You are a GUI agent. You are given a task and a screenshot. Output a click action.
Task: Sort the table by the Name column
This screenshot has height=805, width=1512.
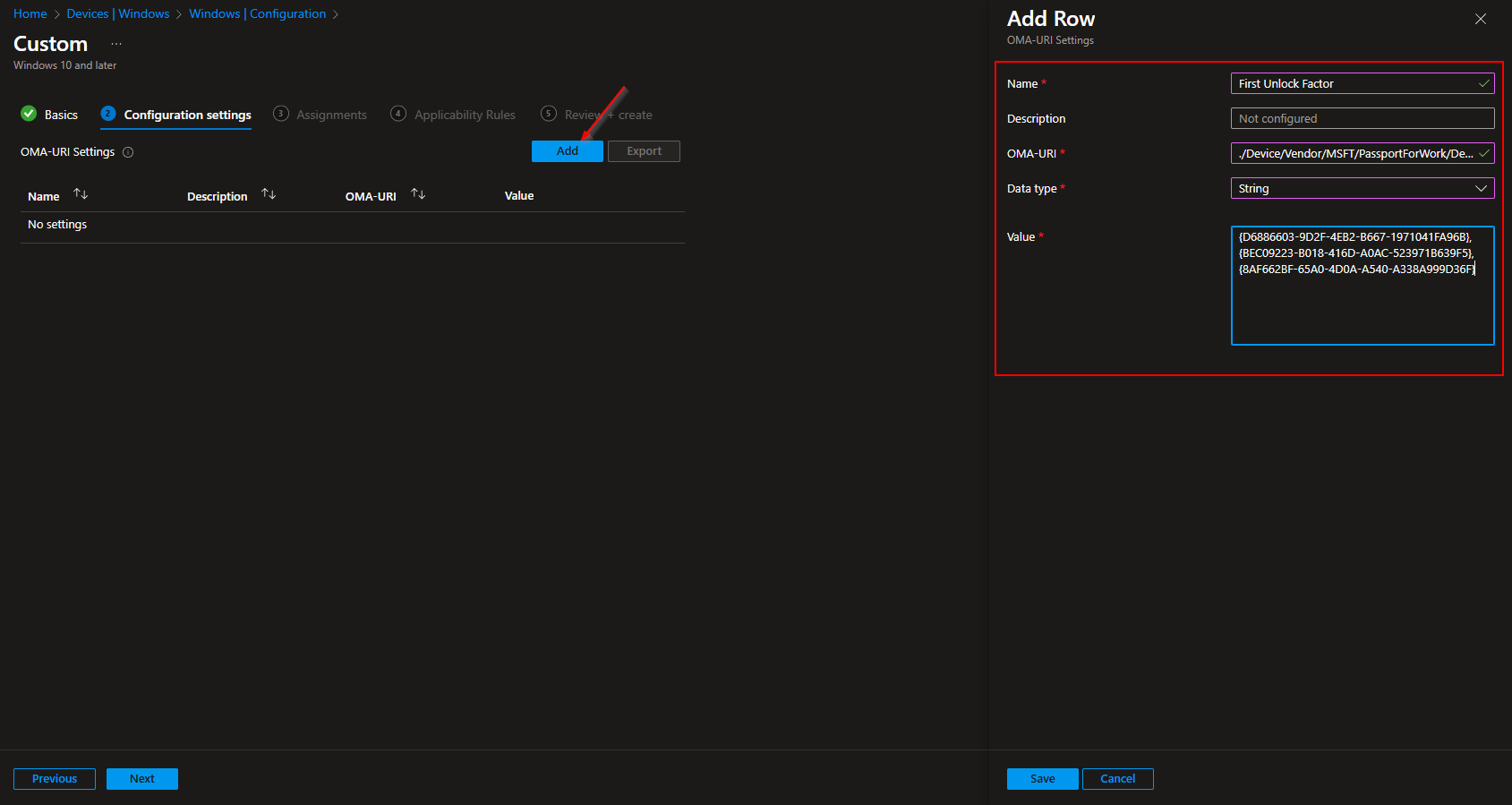(81, 194)
